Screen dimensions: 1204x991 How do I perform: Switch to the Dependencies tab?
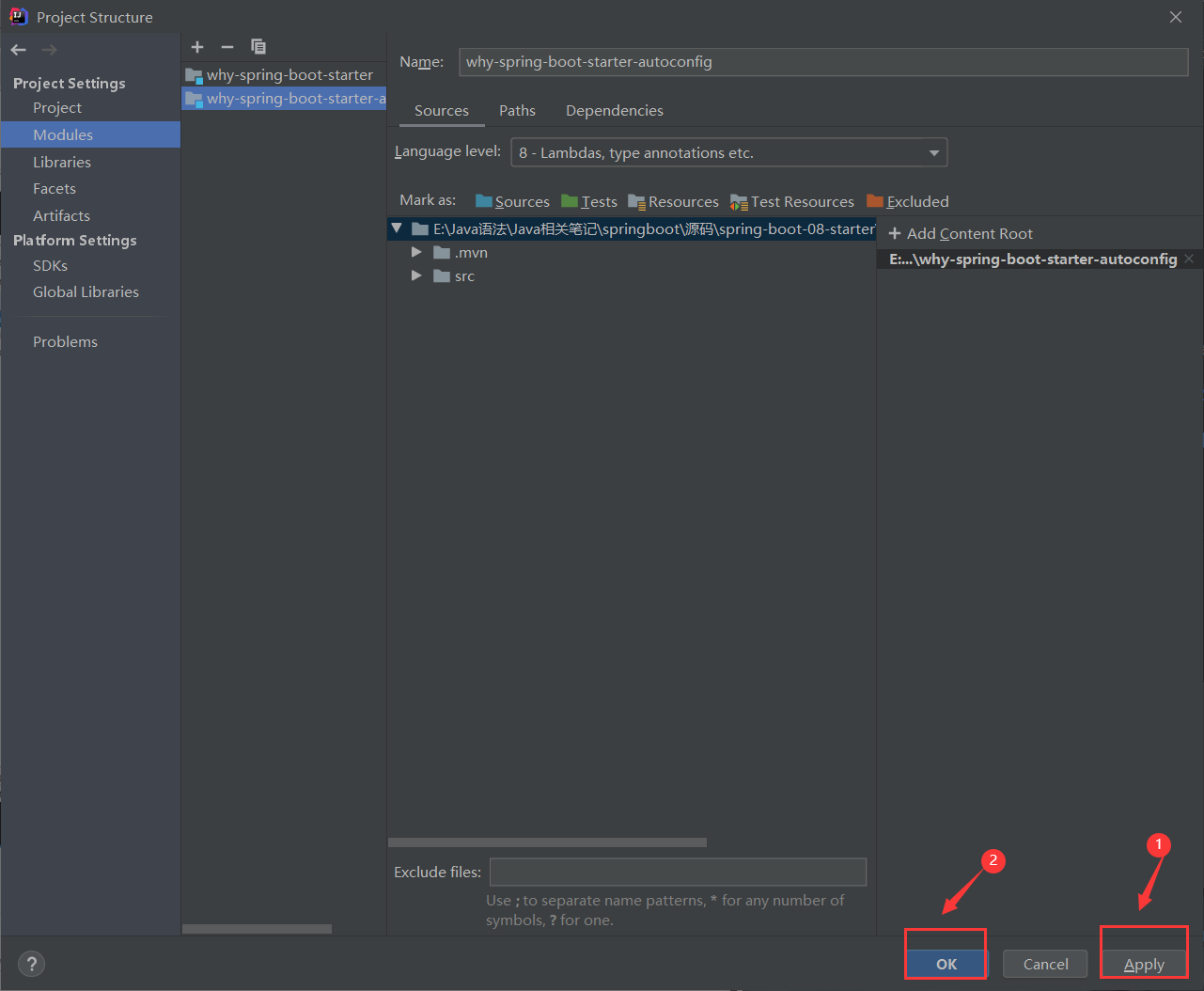coord(615,111)
